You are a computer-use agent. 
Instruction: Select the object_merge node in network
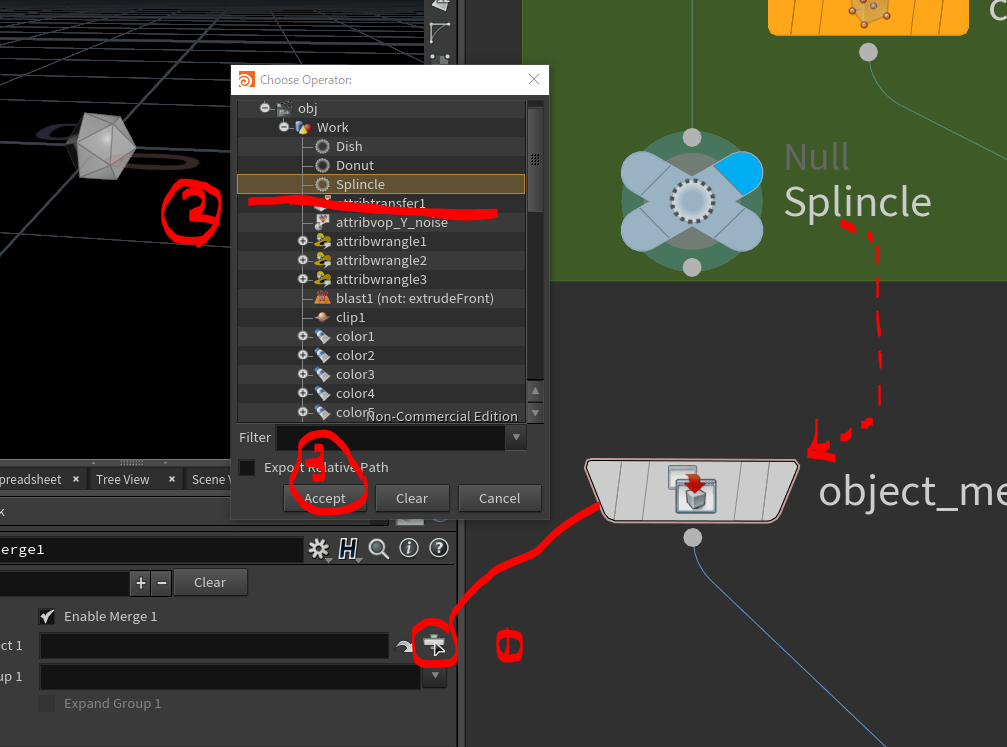tap(692, 491)
